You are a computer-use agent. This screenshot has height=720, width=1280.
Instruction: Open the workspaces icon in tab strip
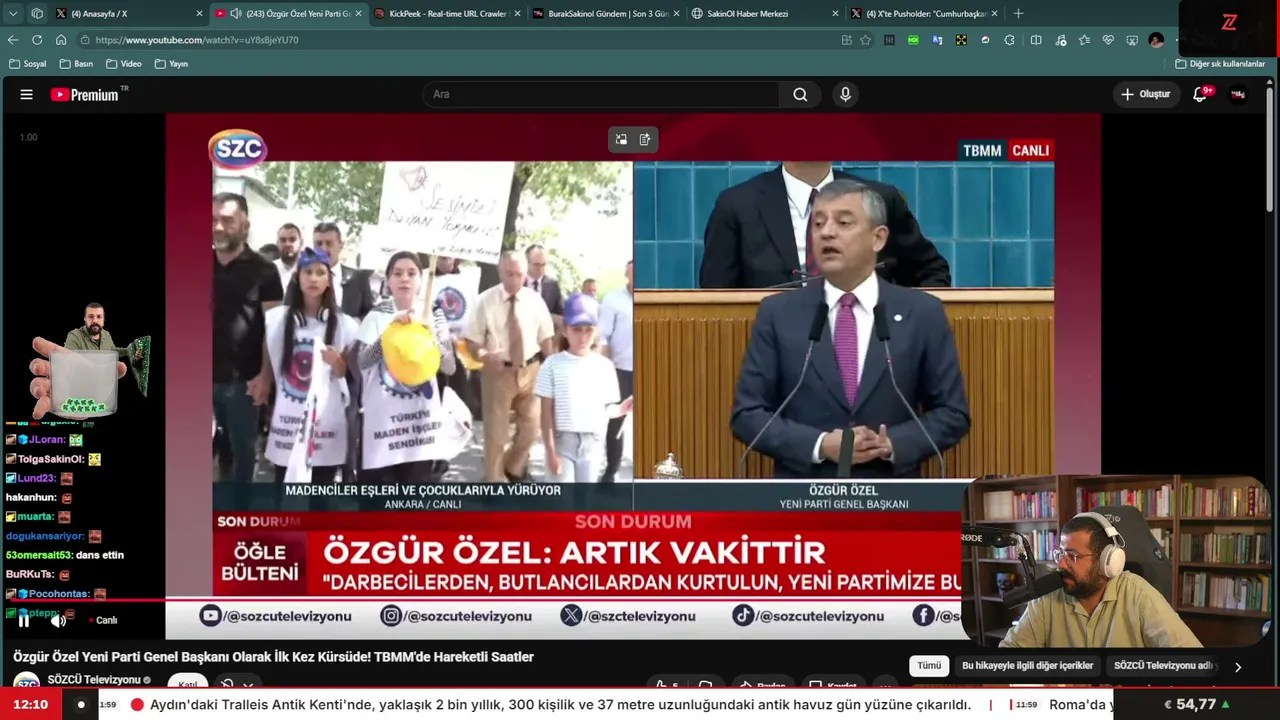tap(37, 14)
